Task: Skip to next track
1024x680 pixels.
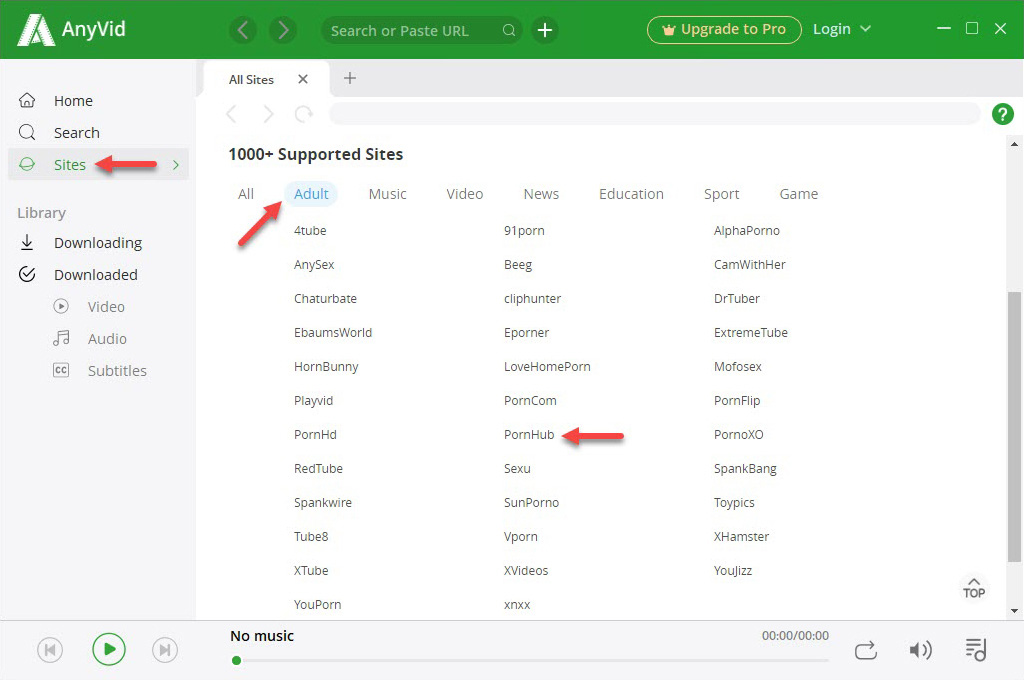Action: click(x=165, y=650)
